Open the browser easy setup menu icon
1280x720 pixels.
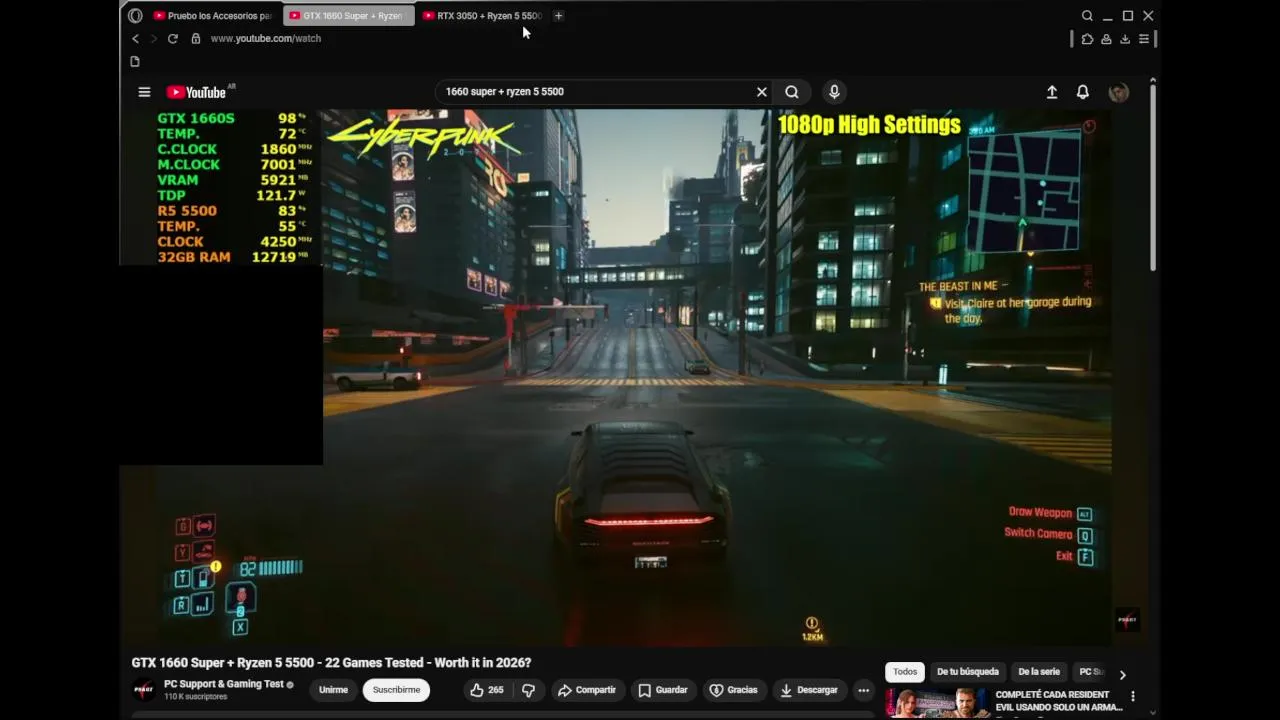[x=1144, y=39]
